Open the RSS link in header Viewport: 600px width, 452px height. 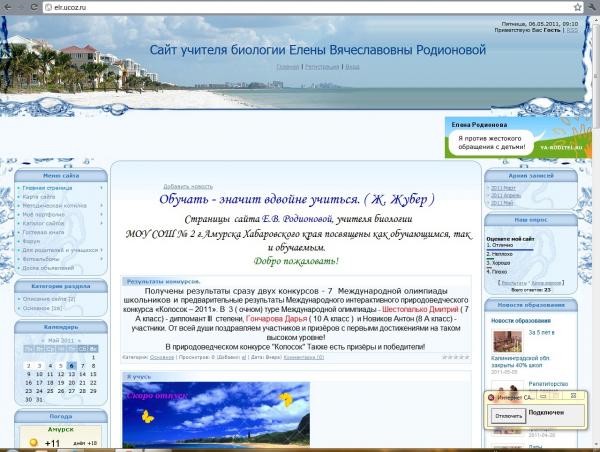pos(572,30)
